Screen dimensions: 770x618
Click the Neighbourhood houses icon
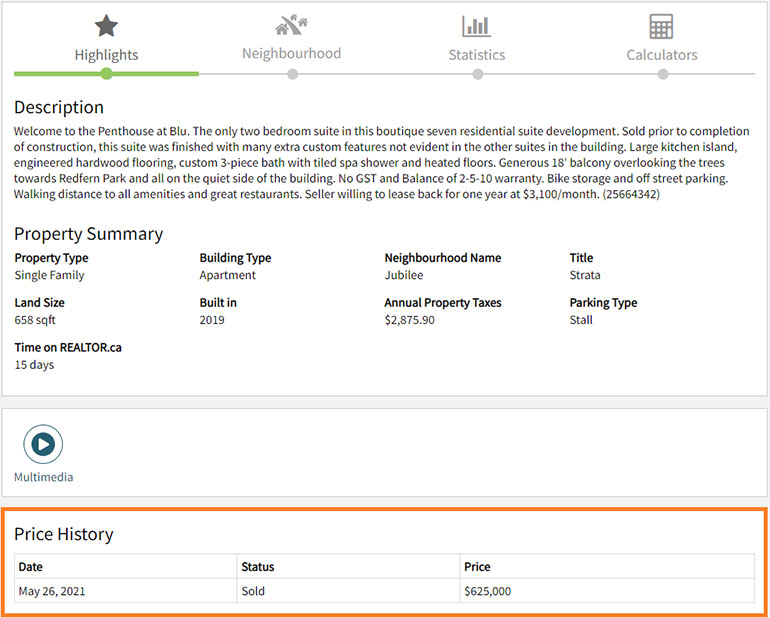pyautogui.click(x=291, y=25)
